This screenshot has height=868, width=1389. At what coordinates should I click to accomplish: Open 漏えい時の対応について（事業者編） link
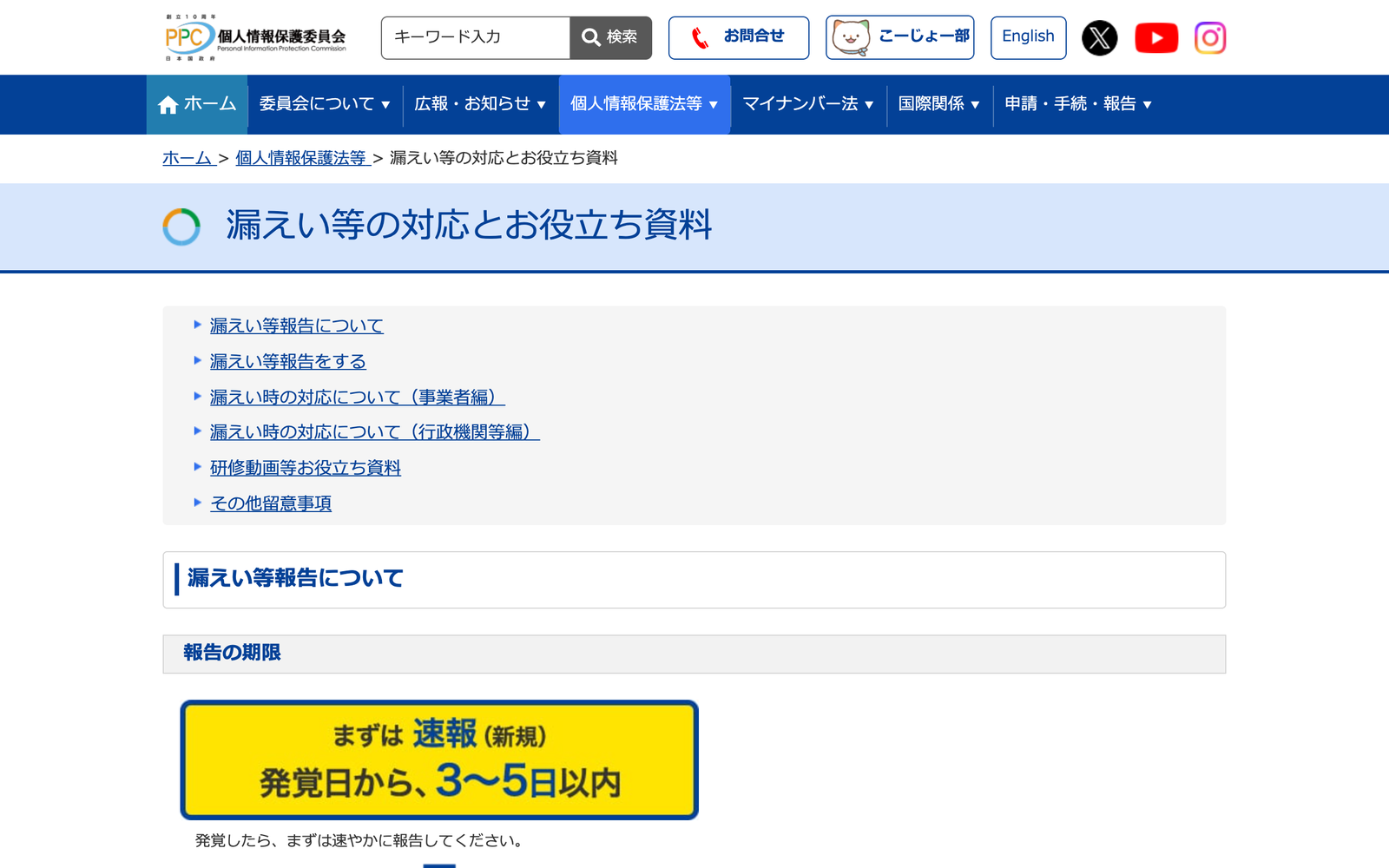pos(358,397)
